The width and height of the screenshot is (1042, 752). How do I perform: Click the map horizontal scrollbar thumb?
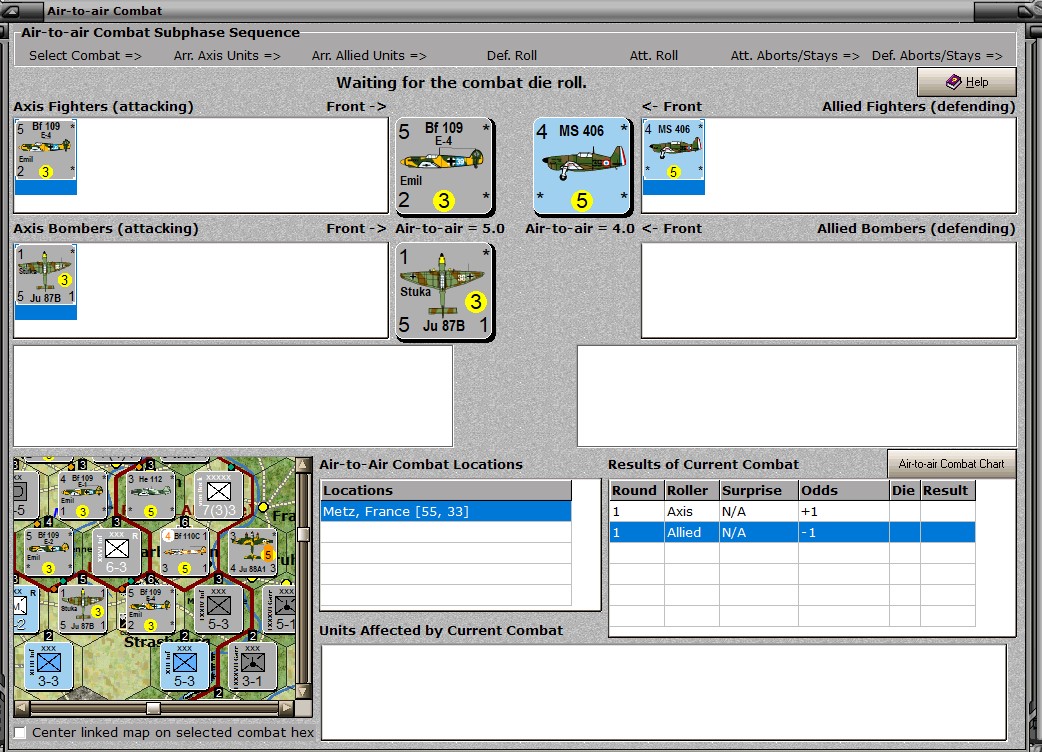[154, 708]
